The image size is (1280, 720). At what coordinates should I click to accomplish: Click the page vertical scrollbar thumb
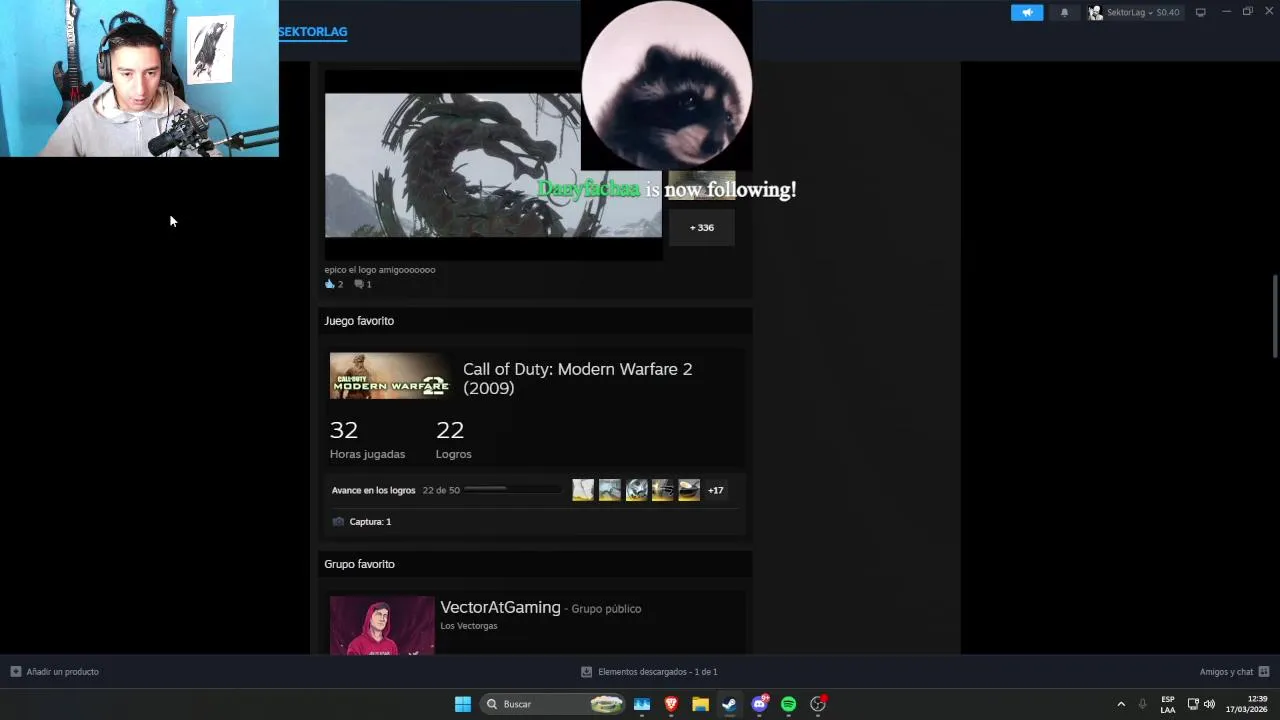coord(1274,315)
